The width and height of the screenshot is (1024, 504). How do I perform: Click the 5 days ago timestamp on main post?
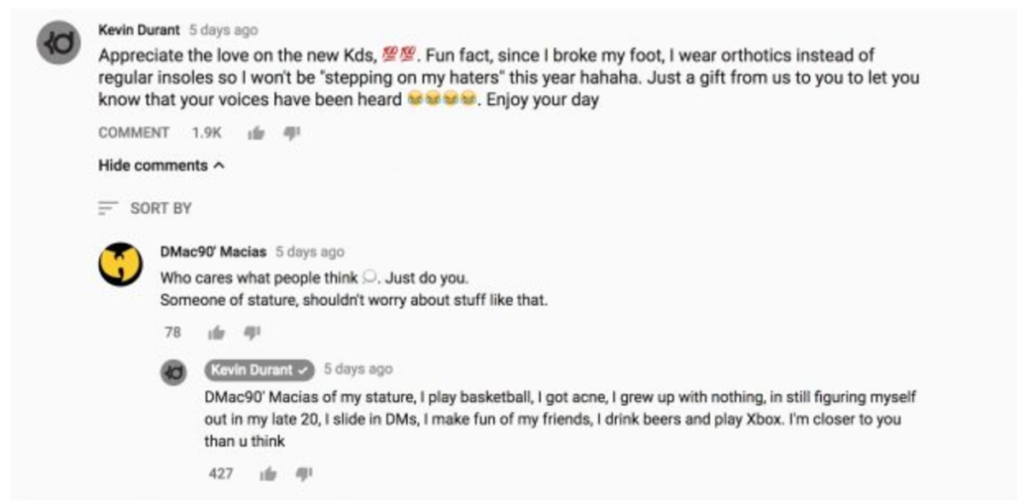(223, 30)
